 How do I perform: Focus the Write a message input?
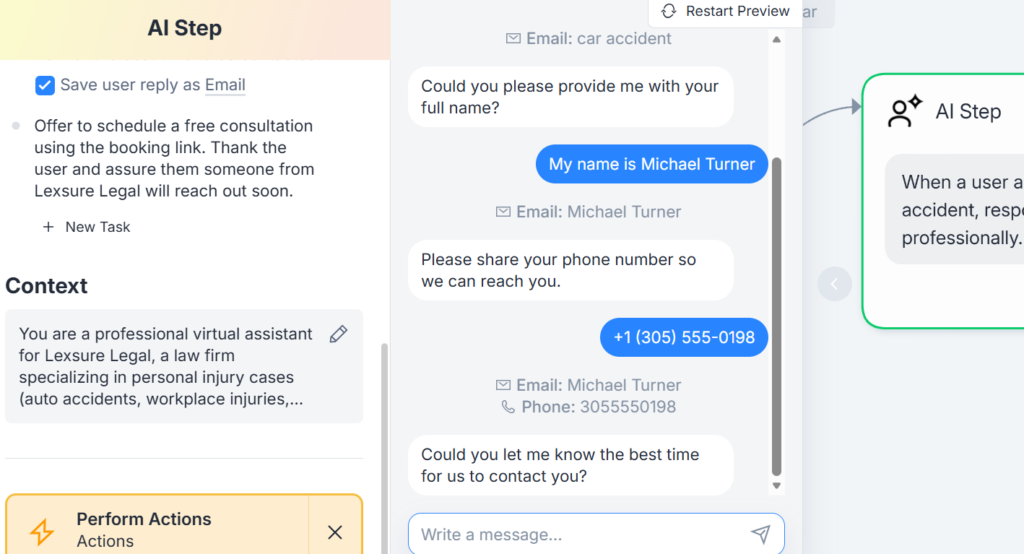(x=580, y=535)
